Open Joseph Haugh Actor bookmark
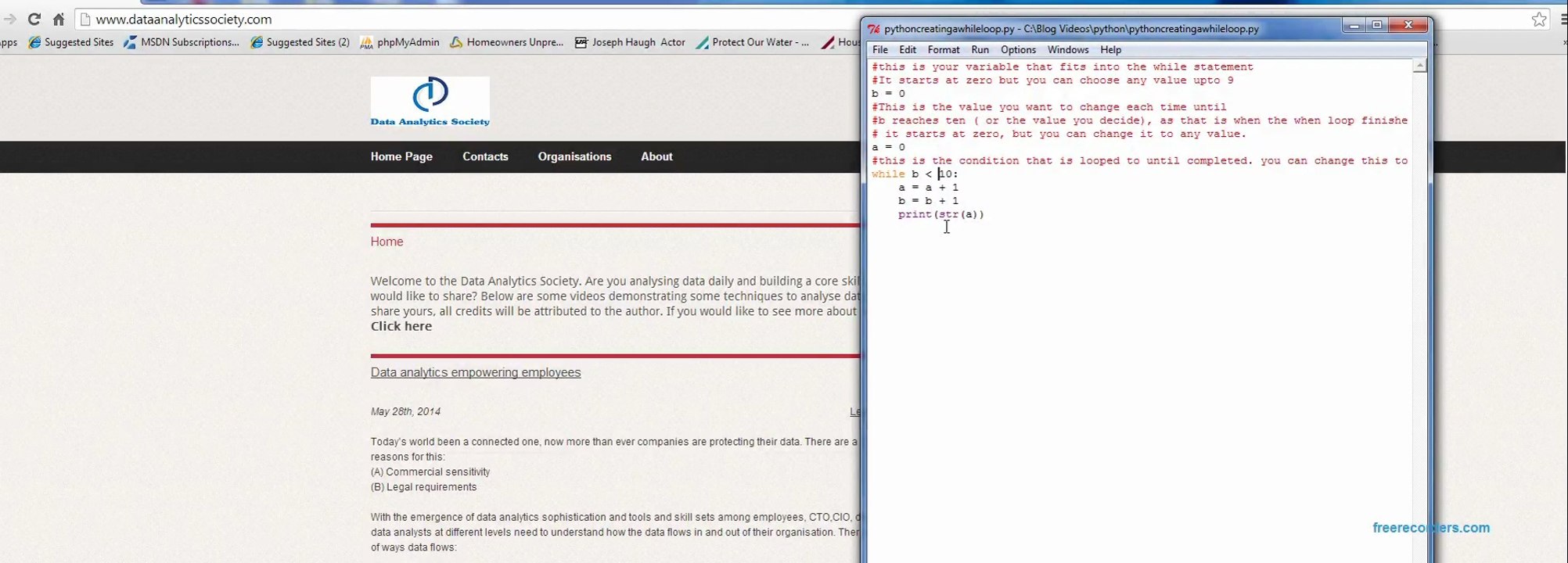The height and width of the screenshot is (563, 1568). click(630, 42)
